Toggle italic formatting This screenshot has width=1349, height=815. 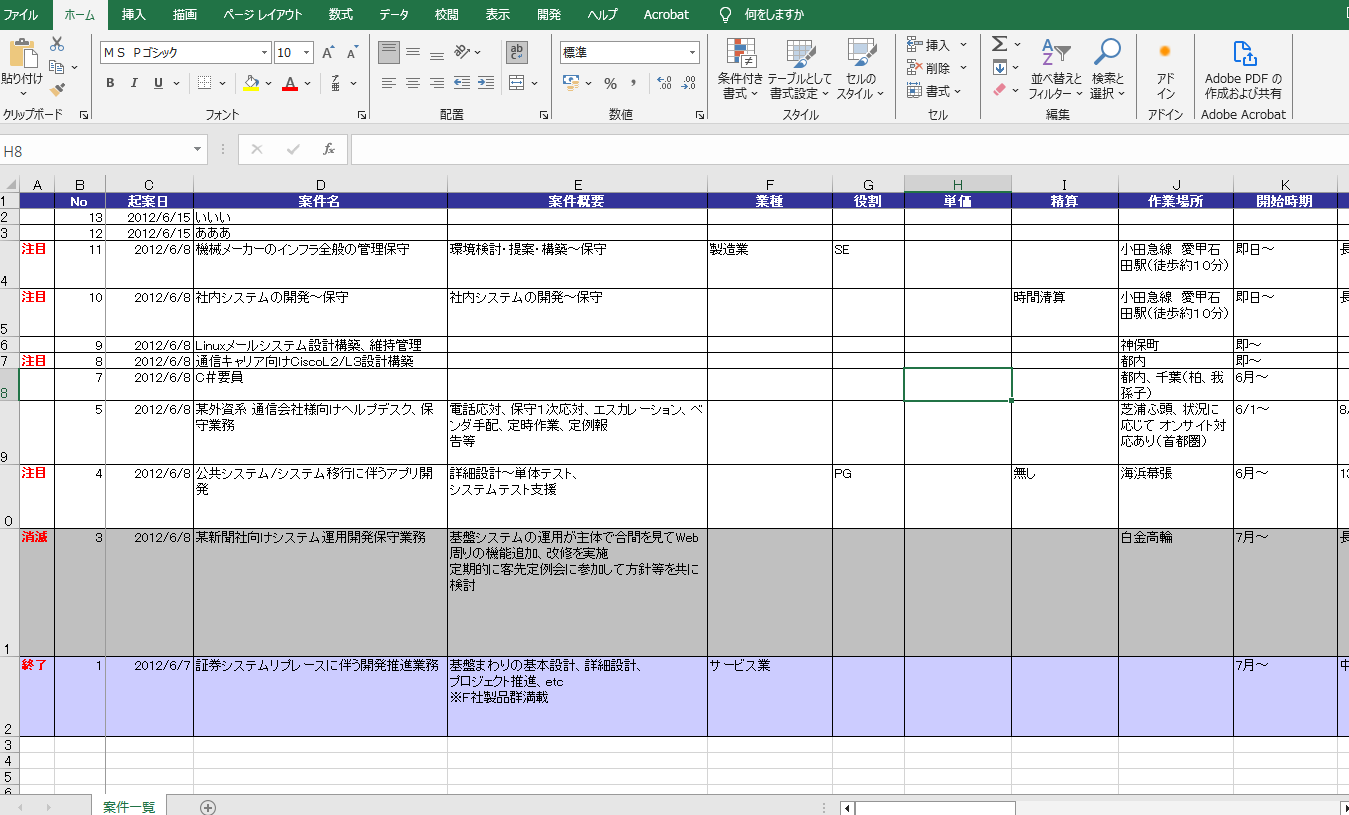(x=132, y=83)
